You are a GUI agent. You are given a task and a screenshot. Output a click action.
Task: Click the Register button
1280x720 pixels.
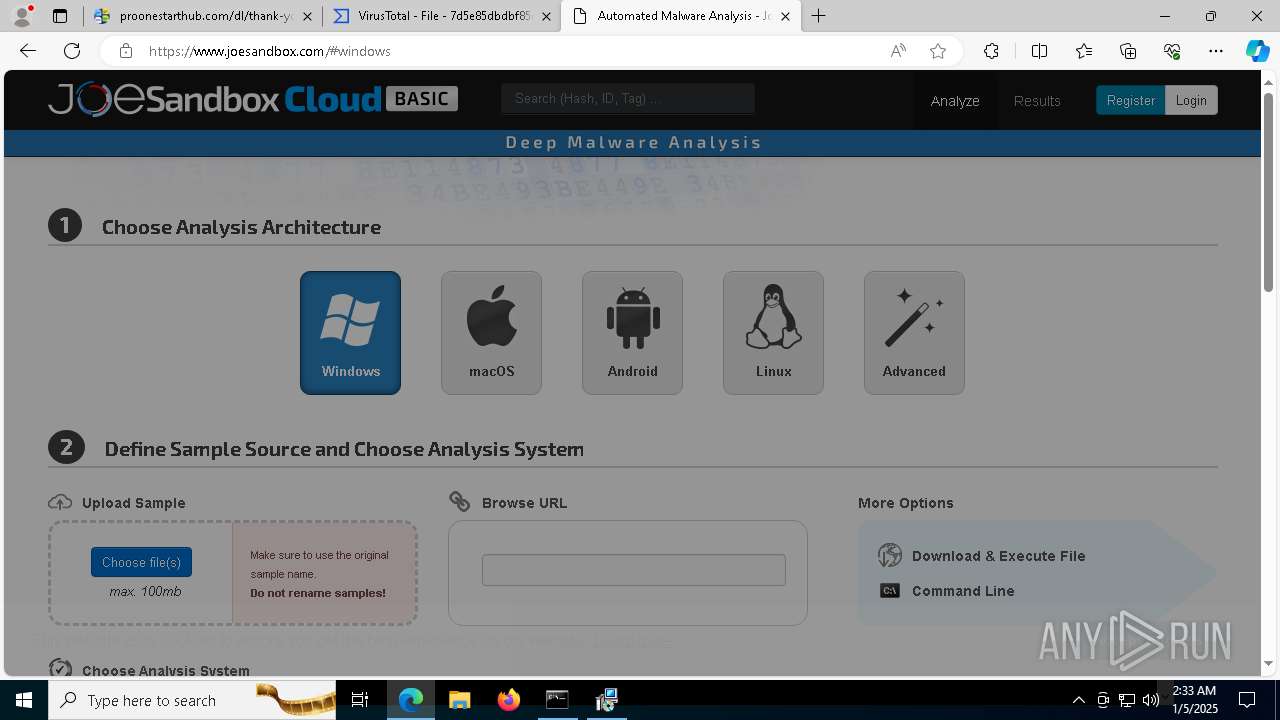(1130, 100)
